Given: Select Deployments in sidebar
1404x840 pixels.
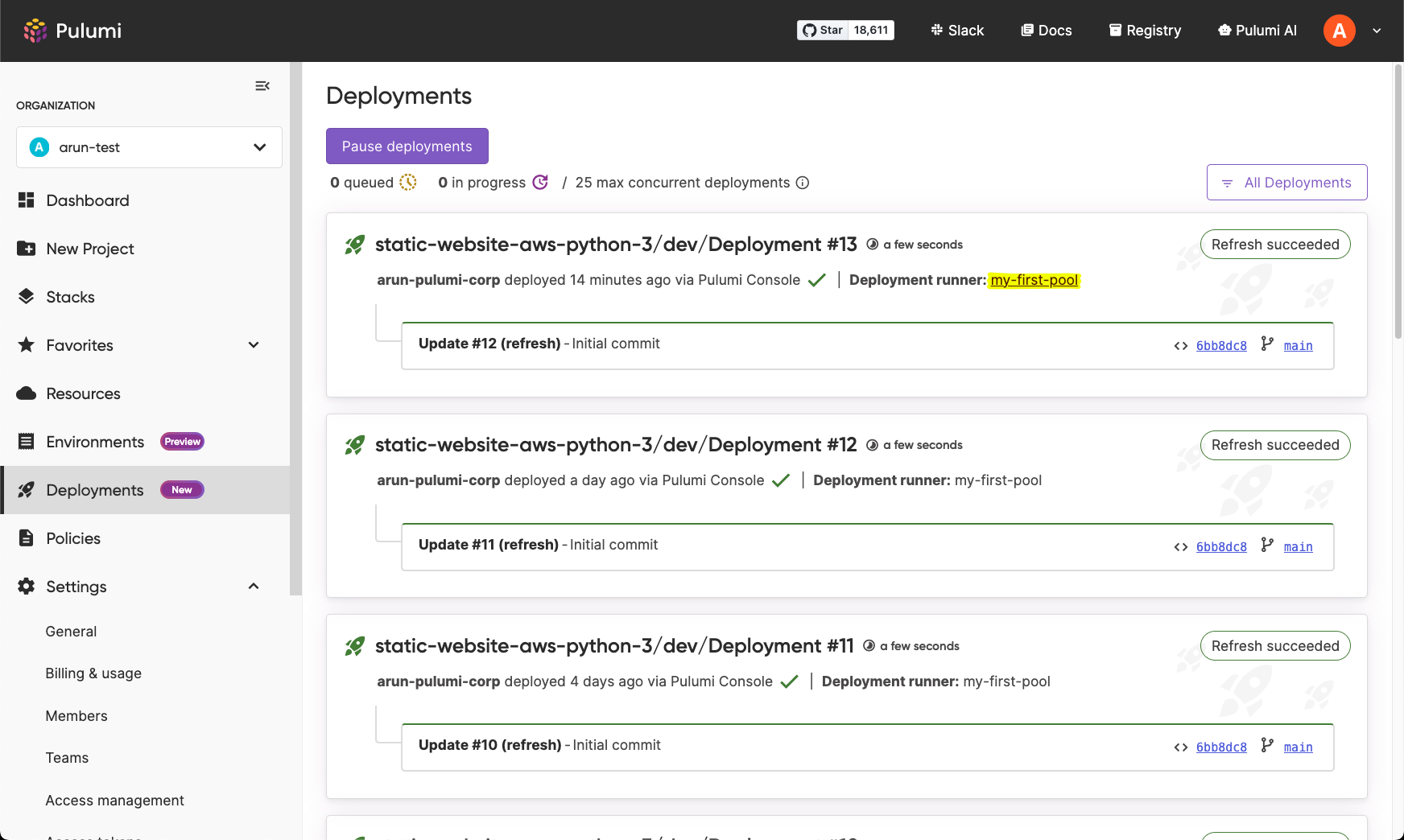Looking at the screenshot, I should (x=145, y=490).
